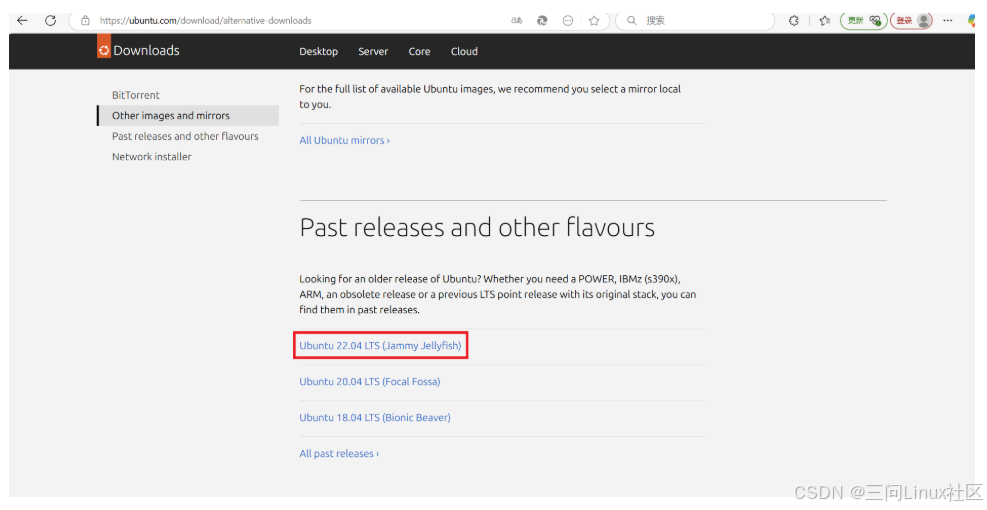Viewport: 987px width, 510px height.
Task: Select Network installer in the sidebar
Action: [152, 157]
